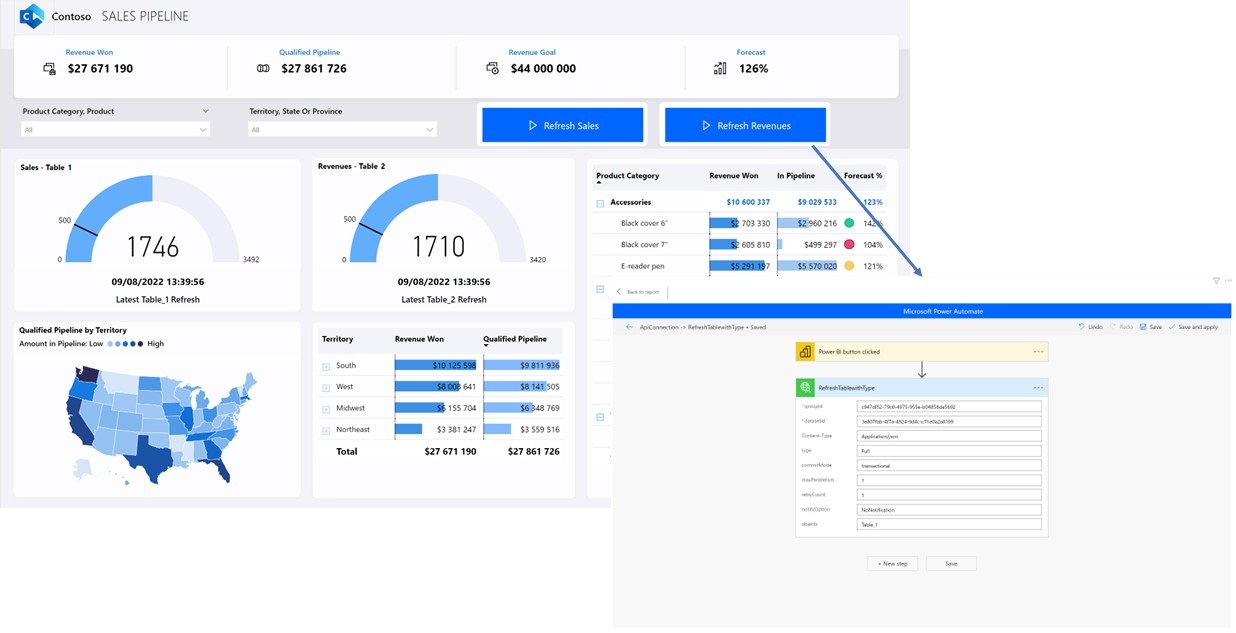This screenshot has width=1236, height=633.
Task: Open options menu on RefreshTablewithType card
Action: [1038, 387]
